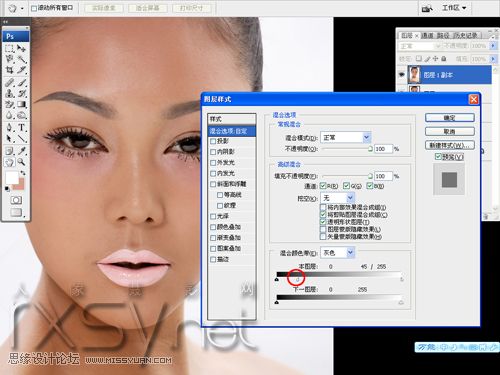
Task: Switch to the 通道 channels tab
Action: (427, 35)
